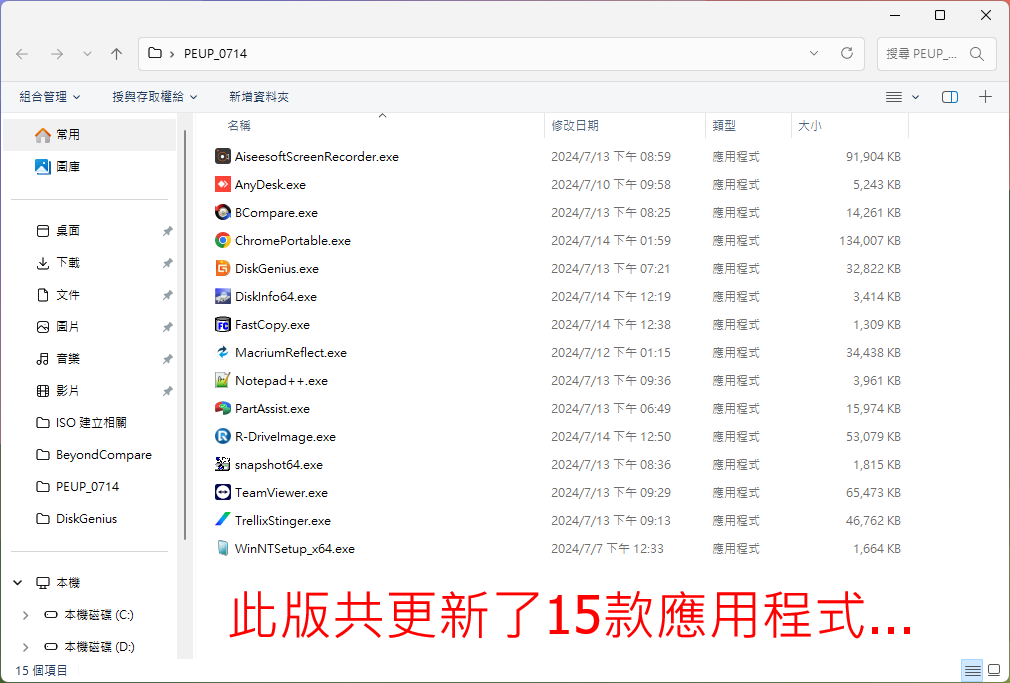Viewport: 1010px width, 683px height.
Task: Click the address bar folder chevron
Action: tap(172, 54)
